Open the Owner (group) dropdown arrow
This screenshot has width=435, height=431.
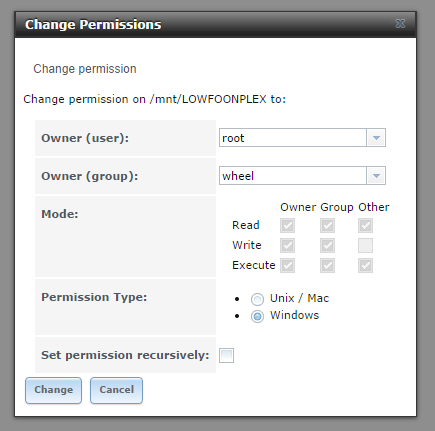tap(376, 176)
